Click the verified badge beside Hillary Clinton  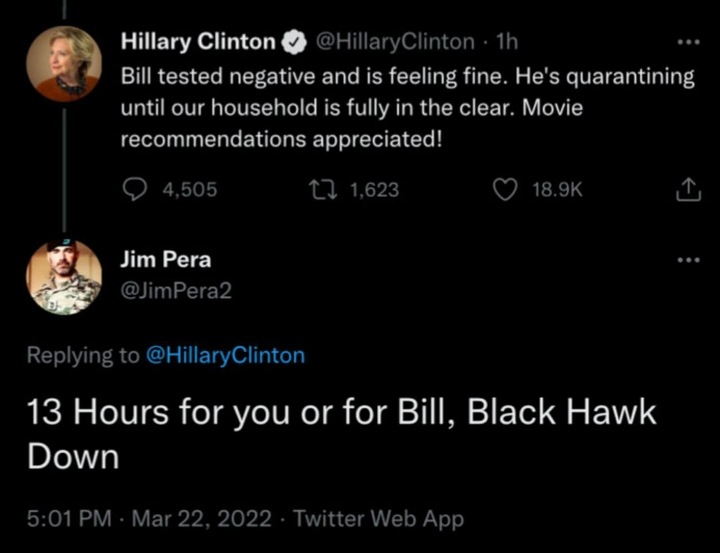[294, 42]
